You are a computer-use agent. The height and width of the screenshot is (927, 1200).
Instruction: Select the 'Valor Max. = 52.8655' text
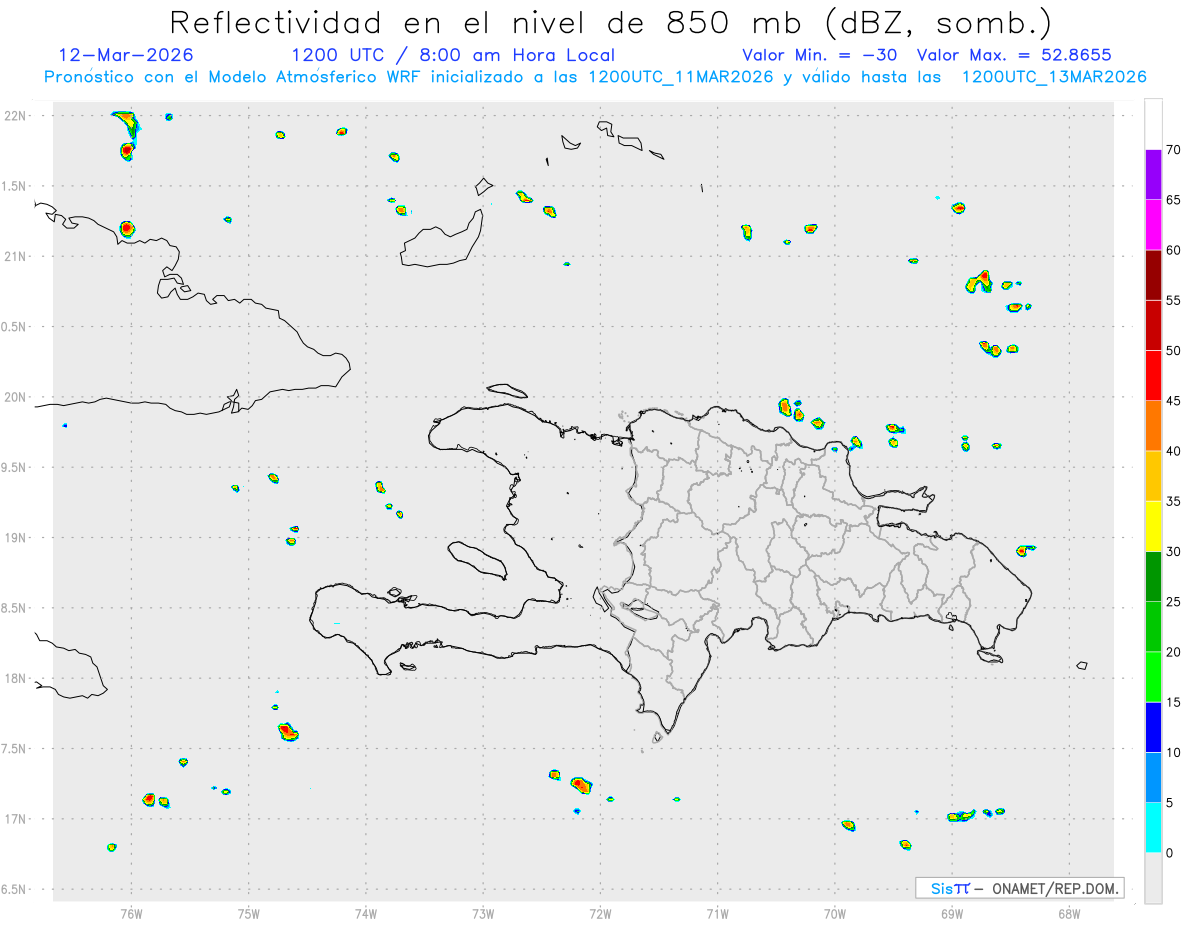point(1014,55)
